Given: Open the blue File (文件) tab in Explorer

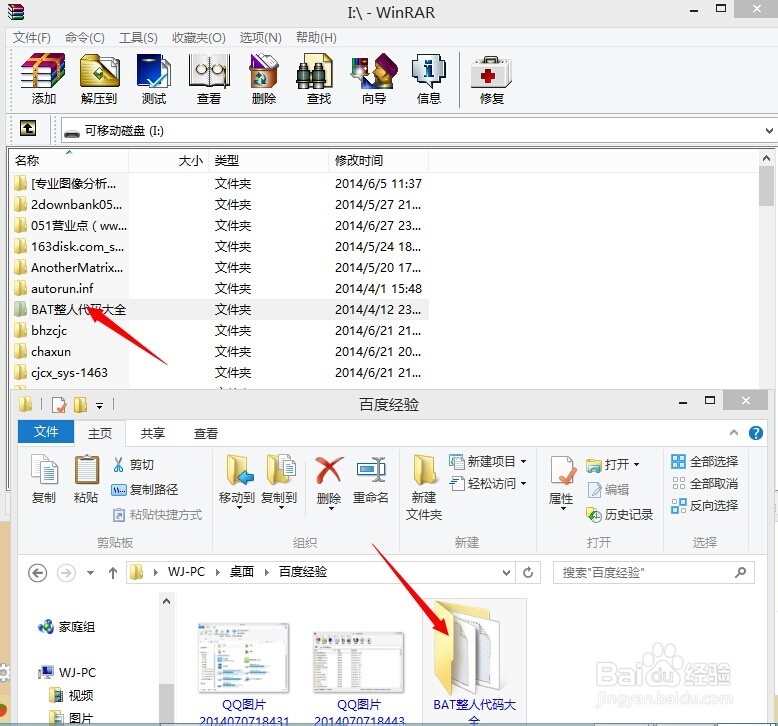Looking at the screenshot, I should click(x=46, y=432).
